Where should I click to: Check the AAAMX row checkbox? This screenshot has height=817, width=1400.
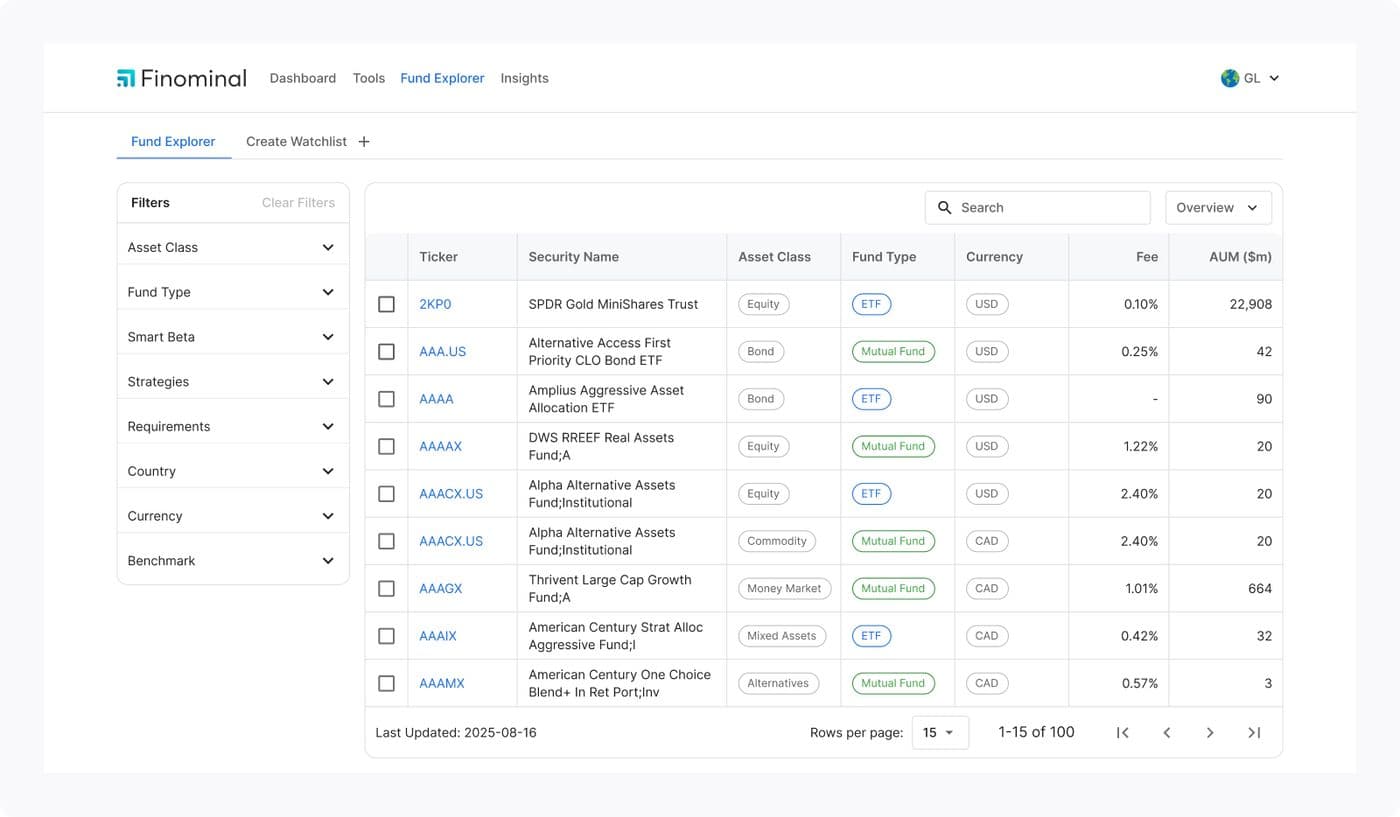[x=386, y=684]
